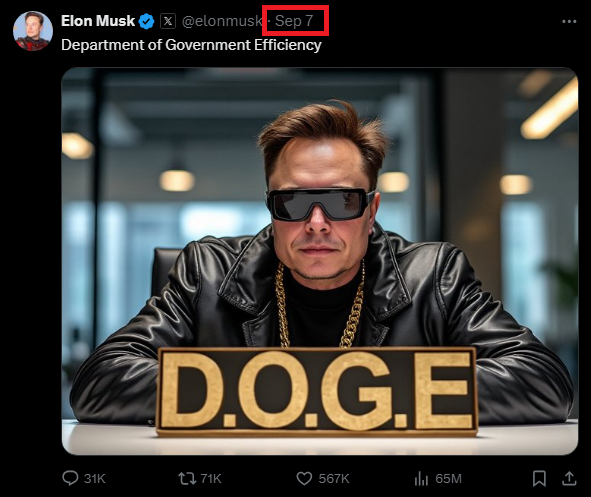
Task: Click the 31K replies count
Action: pos(95,479)
